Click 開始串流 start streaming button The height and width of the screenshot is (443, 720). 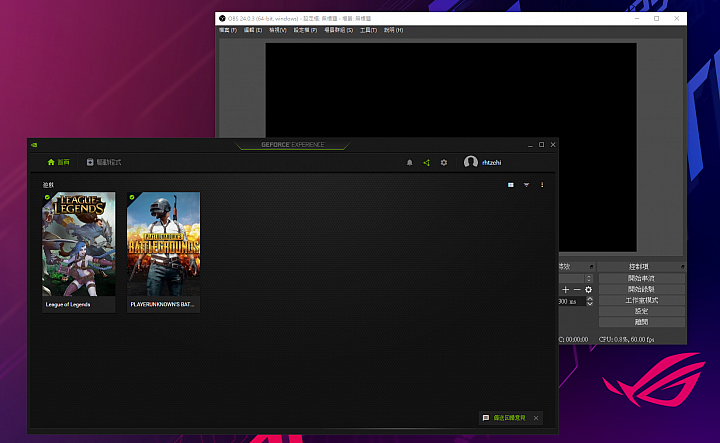(641, 278)
